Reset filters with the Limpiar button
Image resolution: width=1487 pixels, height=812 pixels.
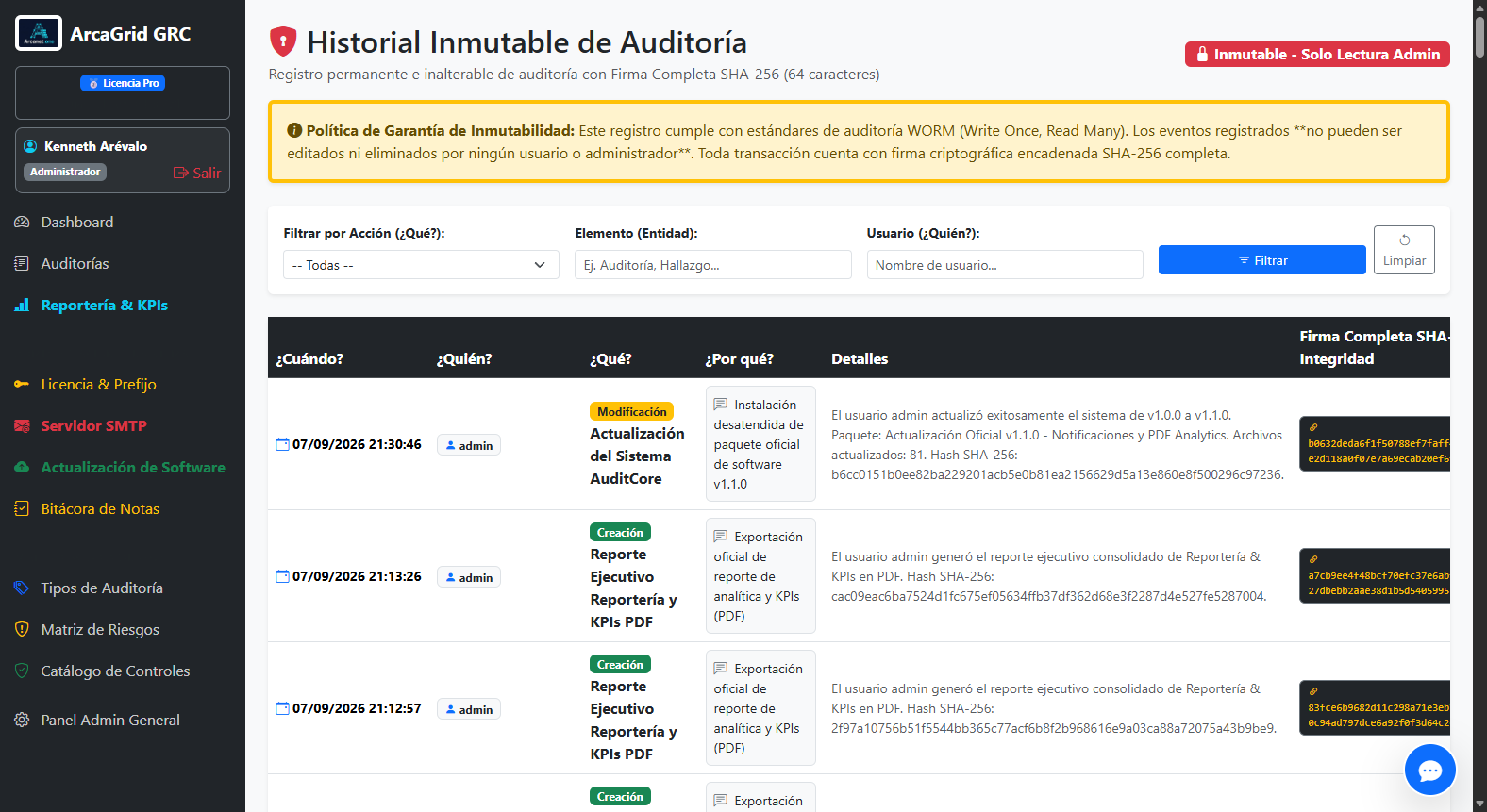[x=1404, y=250]
